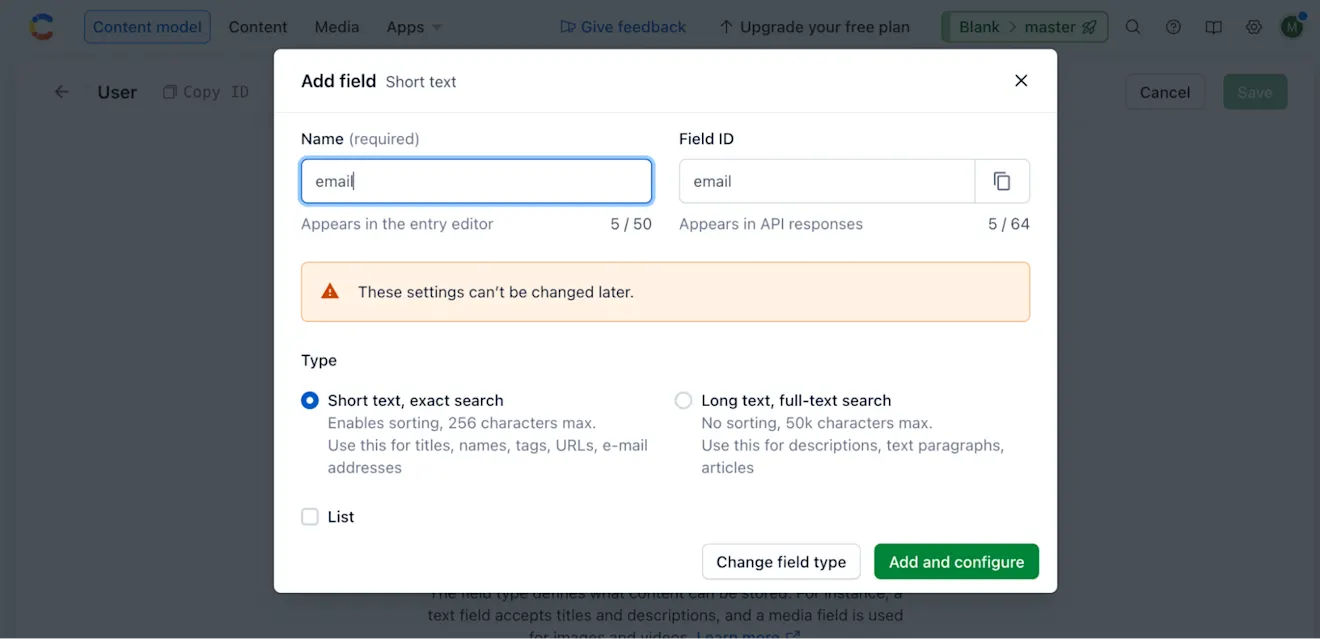Click the User content type title
Image resolution: width=1320 pixels, height=639 pixels.
pyautogui.click(x=117, y=92)
